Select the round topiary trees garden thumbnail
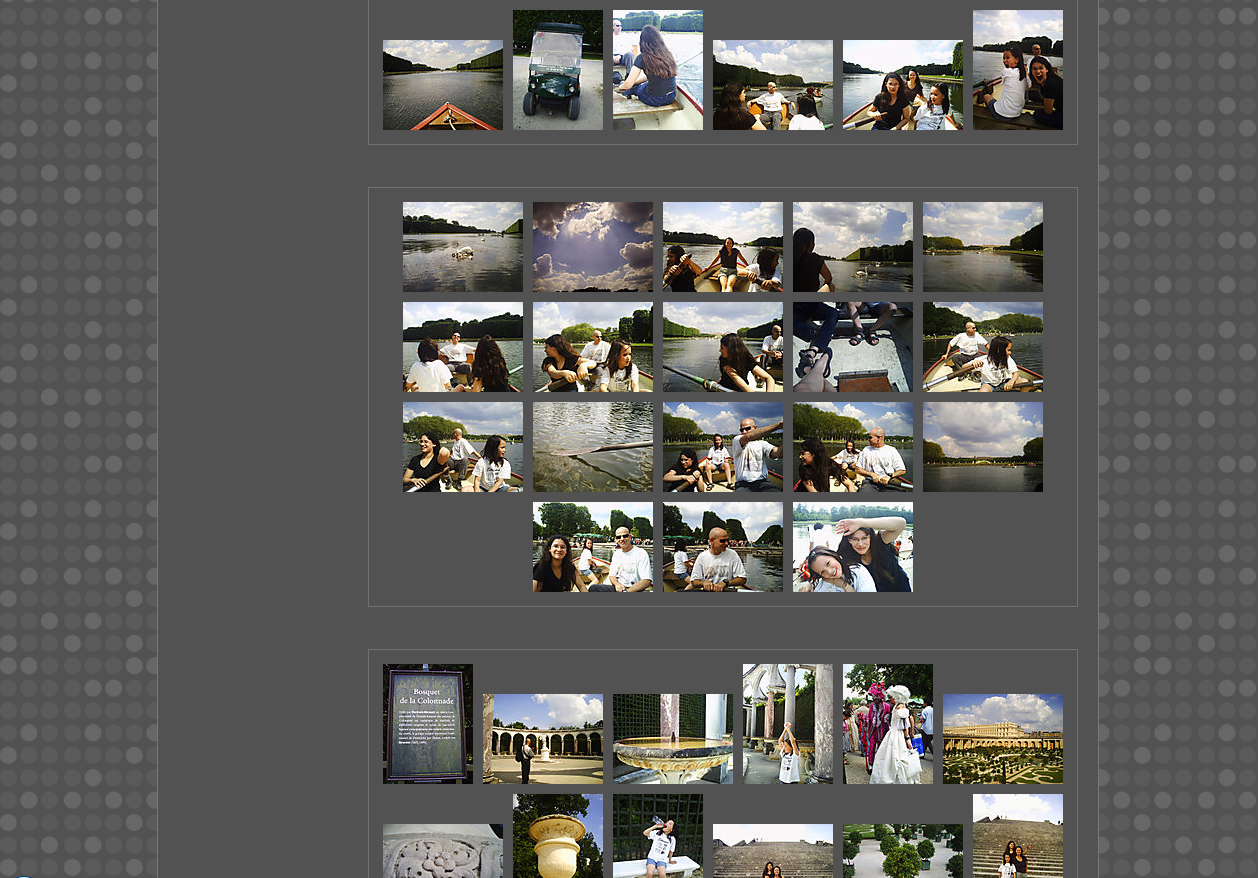Screen dimensions: 1258x878 click(902, 852)
